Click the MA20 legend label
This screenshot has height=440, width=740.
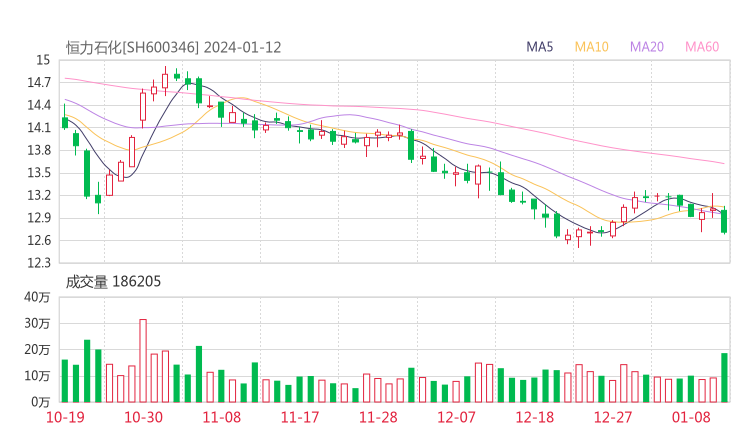(x=647, y=47)
